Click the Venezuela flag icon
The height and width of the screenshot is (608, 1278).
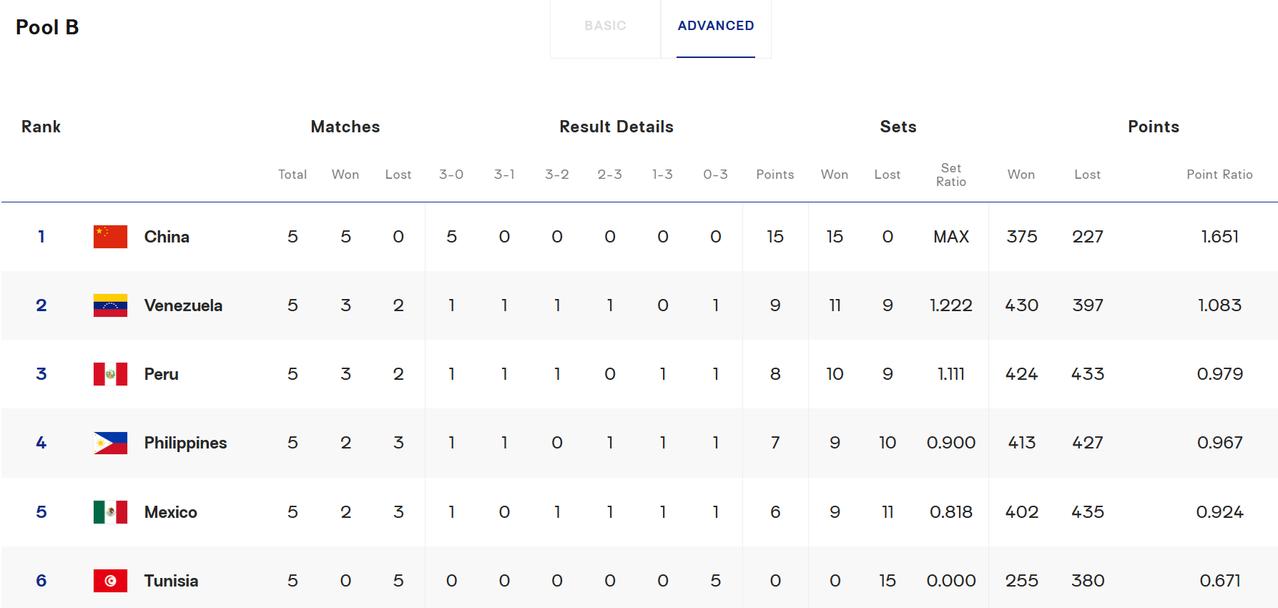click(110, 306)
